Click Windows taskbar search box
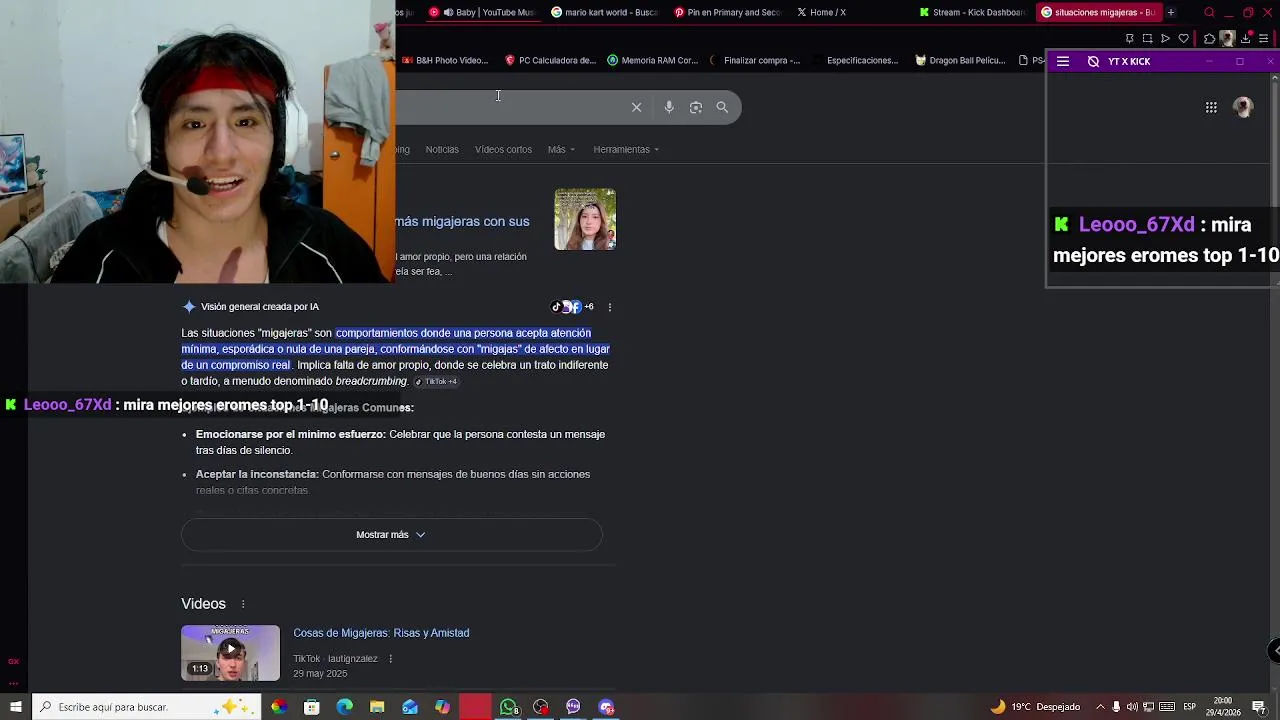 pyautogui.click(x=146, y=707)
